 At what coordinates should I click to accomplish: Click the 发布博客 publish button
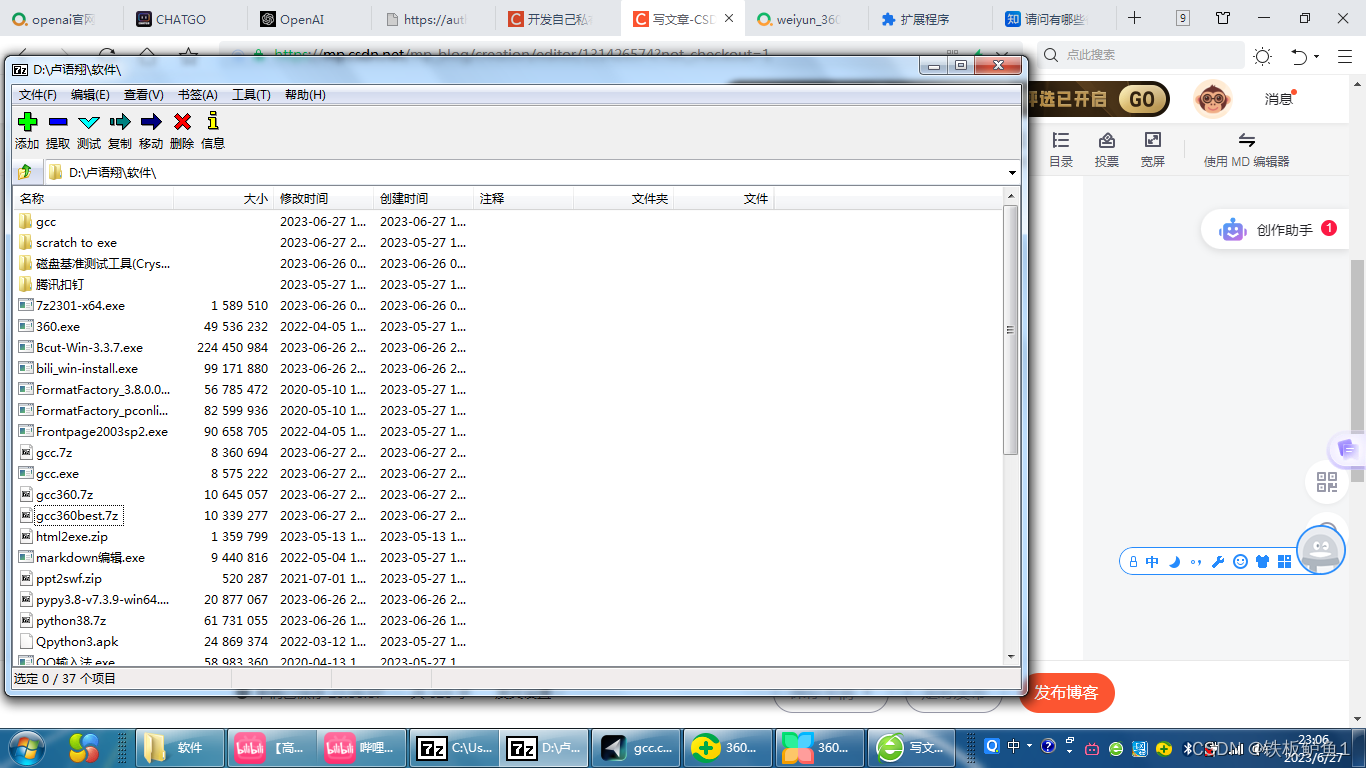[1066, 692]
